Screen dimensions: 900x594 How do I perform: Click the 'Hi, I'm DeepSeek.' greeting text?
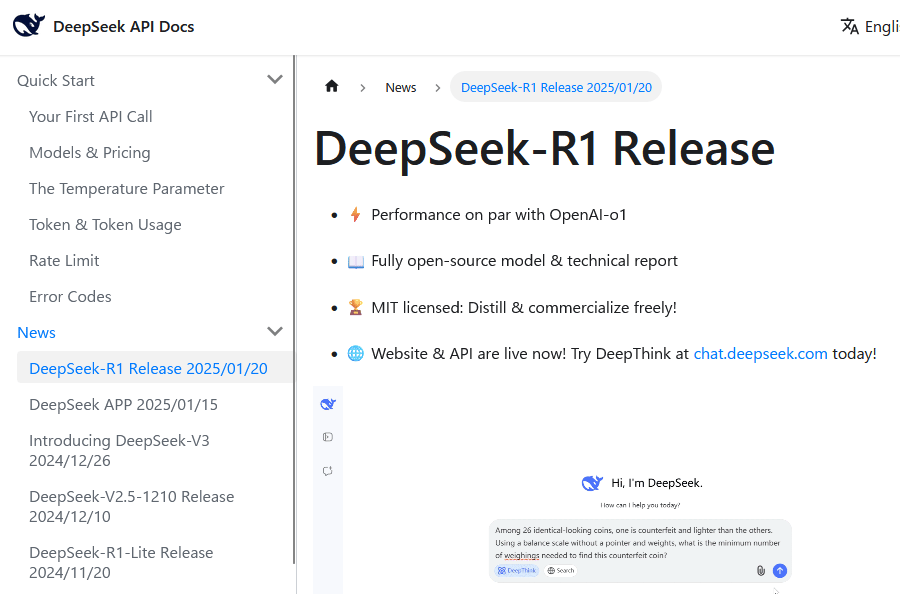[x=657, y=483]
